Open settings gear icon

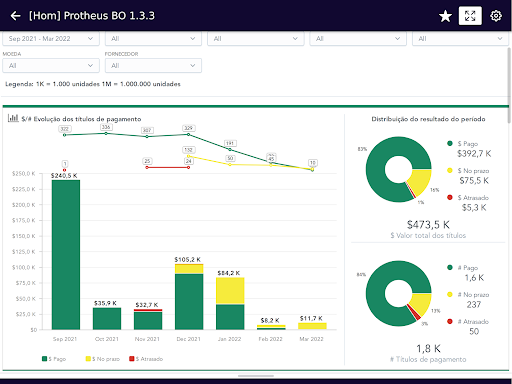tap(496, 16)
